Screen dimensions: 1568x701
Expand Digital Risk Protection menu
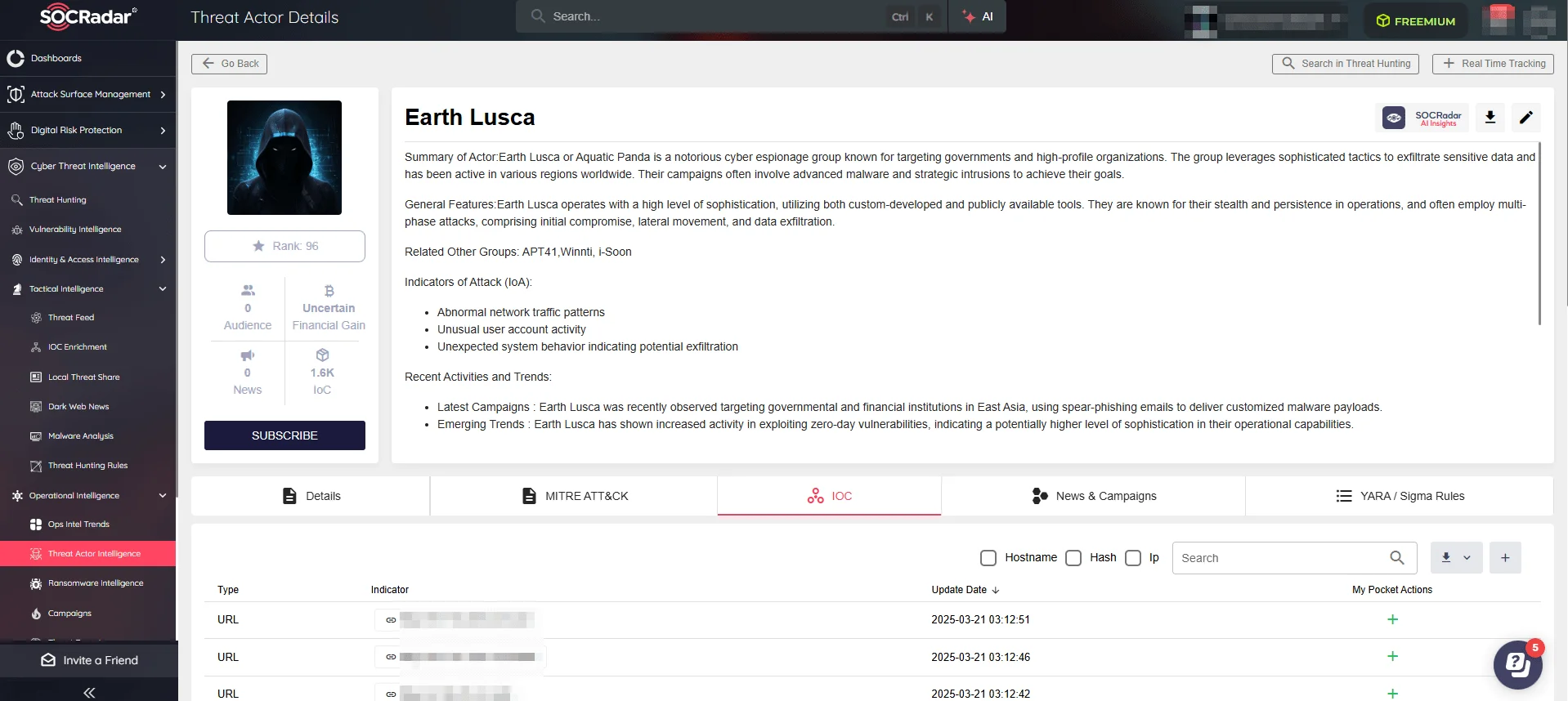[88, 131]
